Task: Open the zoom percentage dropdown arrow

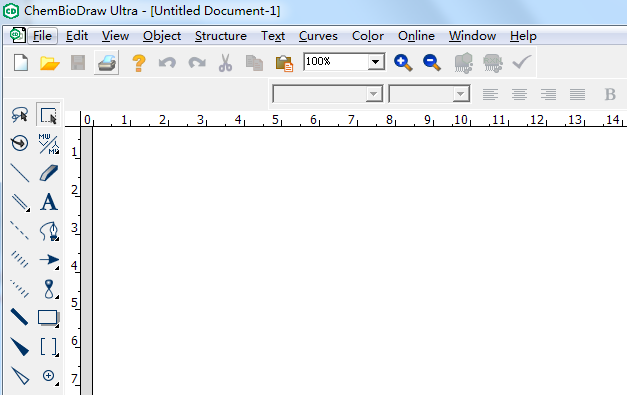Action: tap(375, 62)
